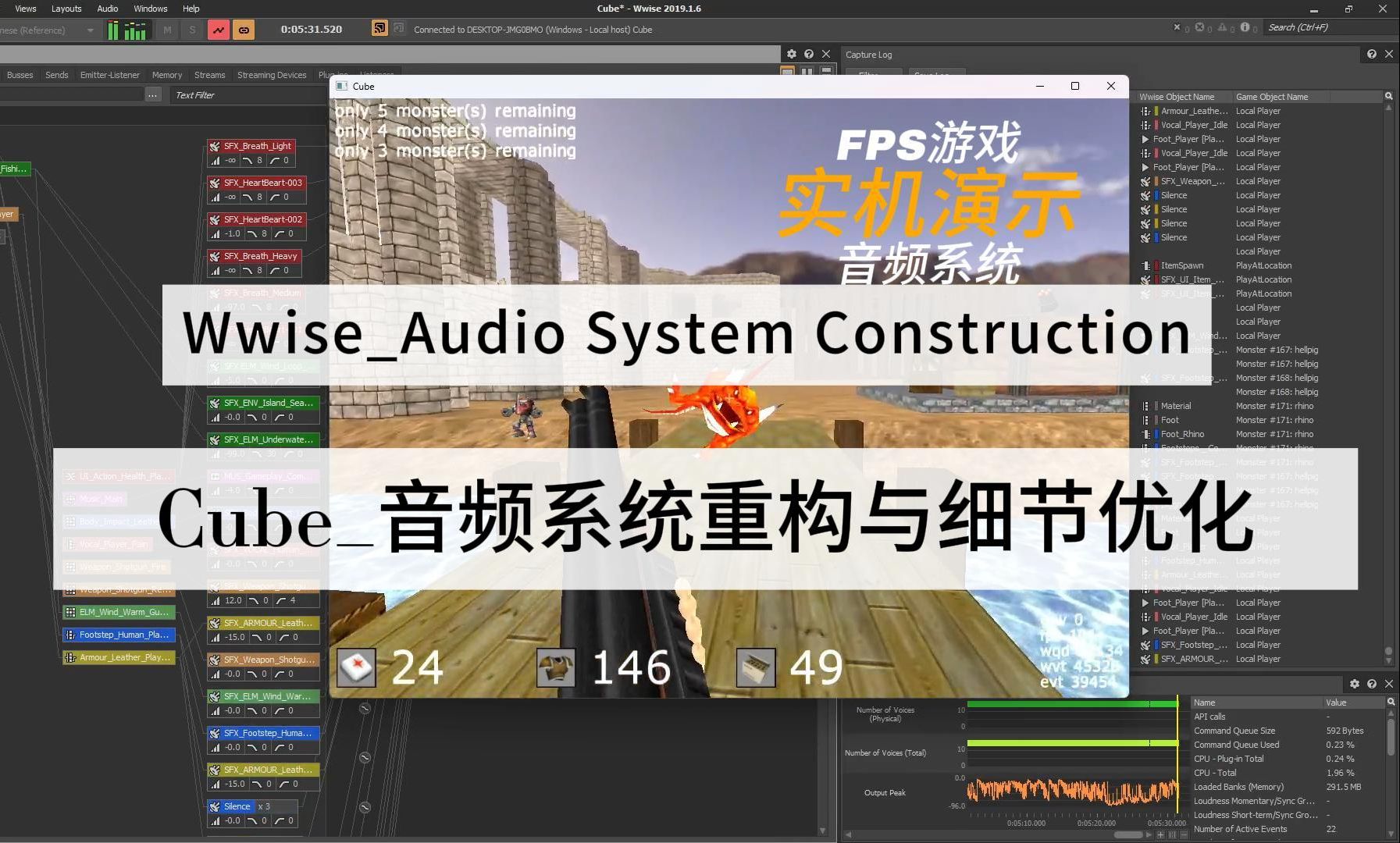Switch to the Streams tab

(x=209, y=75)
